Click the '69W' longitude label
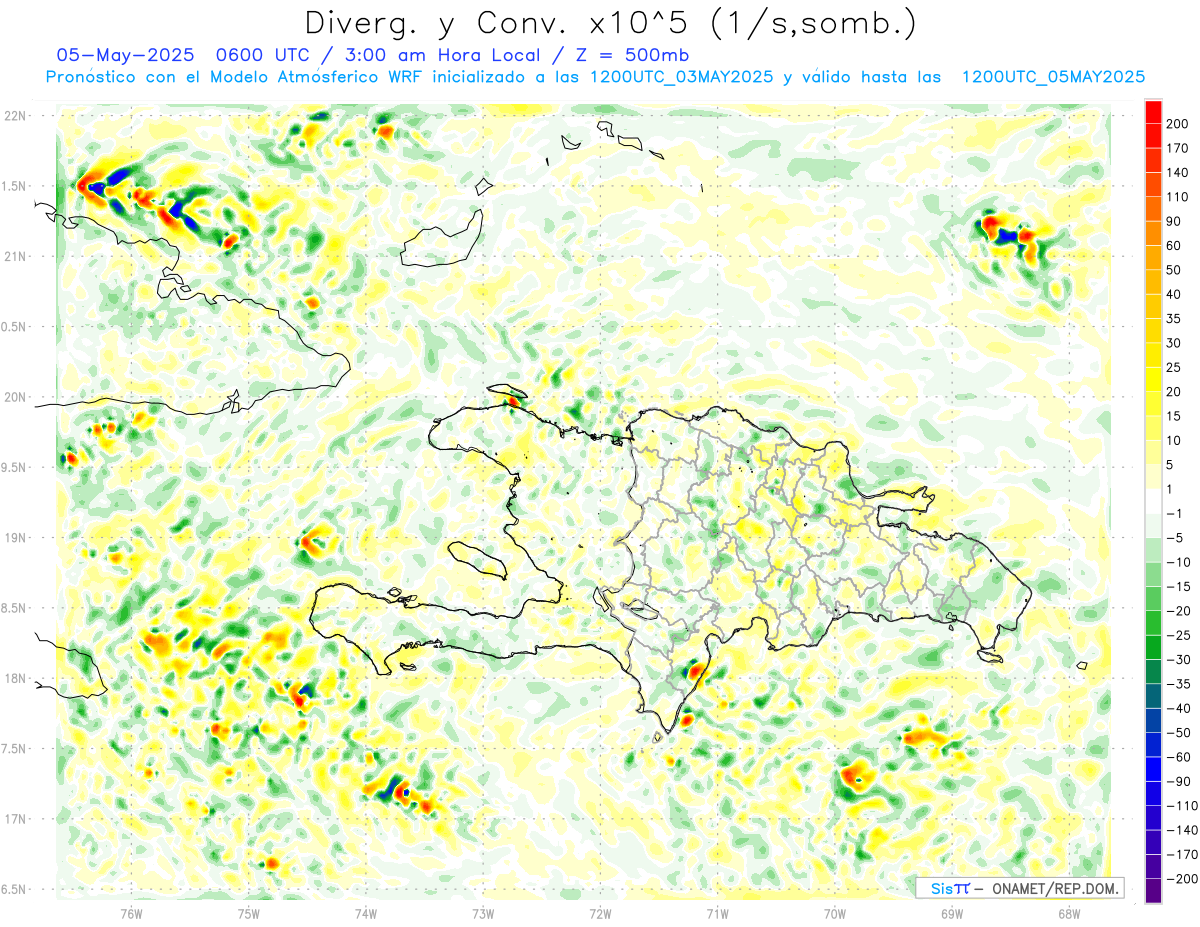1200x927 pixels. (952, 913)
